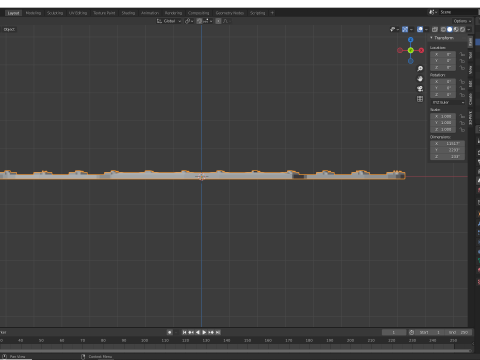480x360 pixels.
Task: Toggle the show gizmo button
Action: point(405,29)
